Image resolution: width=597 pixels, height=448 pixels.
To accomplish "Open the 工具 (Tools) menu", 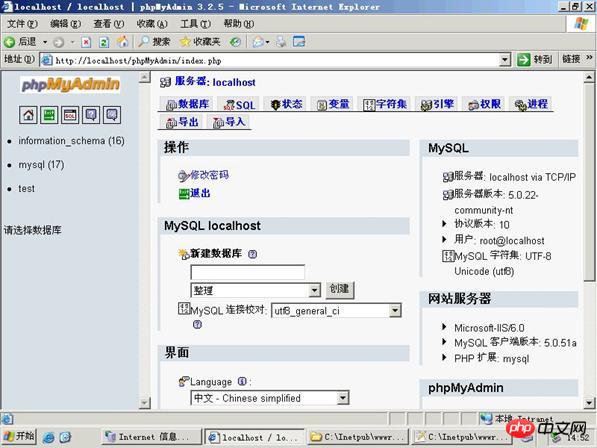I will tap(195, 24).
